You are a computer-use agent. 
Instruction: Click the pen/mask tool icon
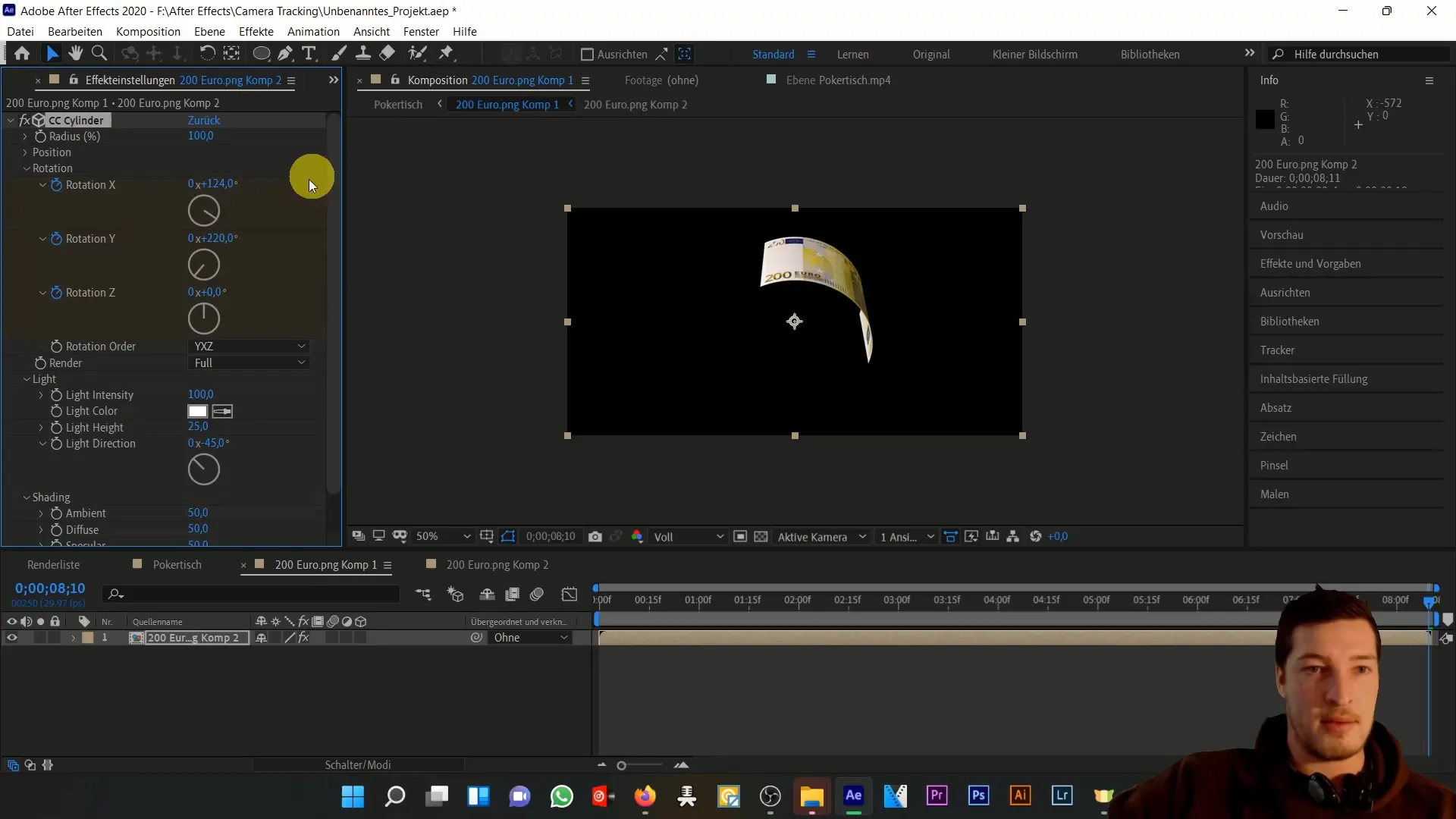285,54
